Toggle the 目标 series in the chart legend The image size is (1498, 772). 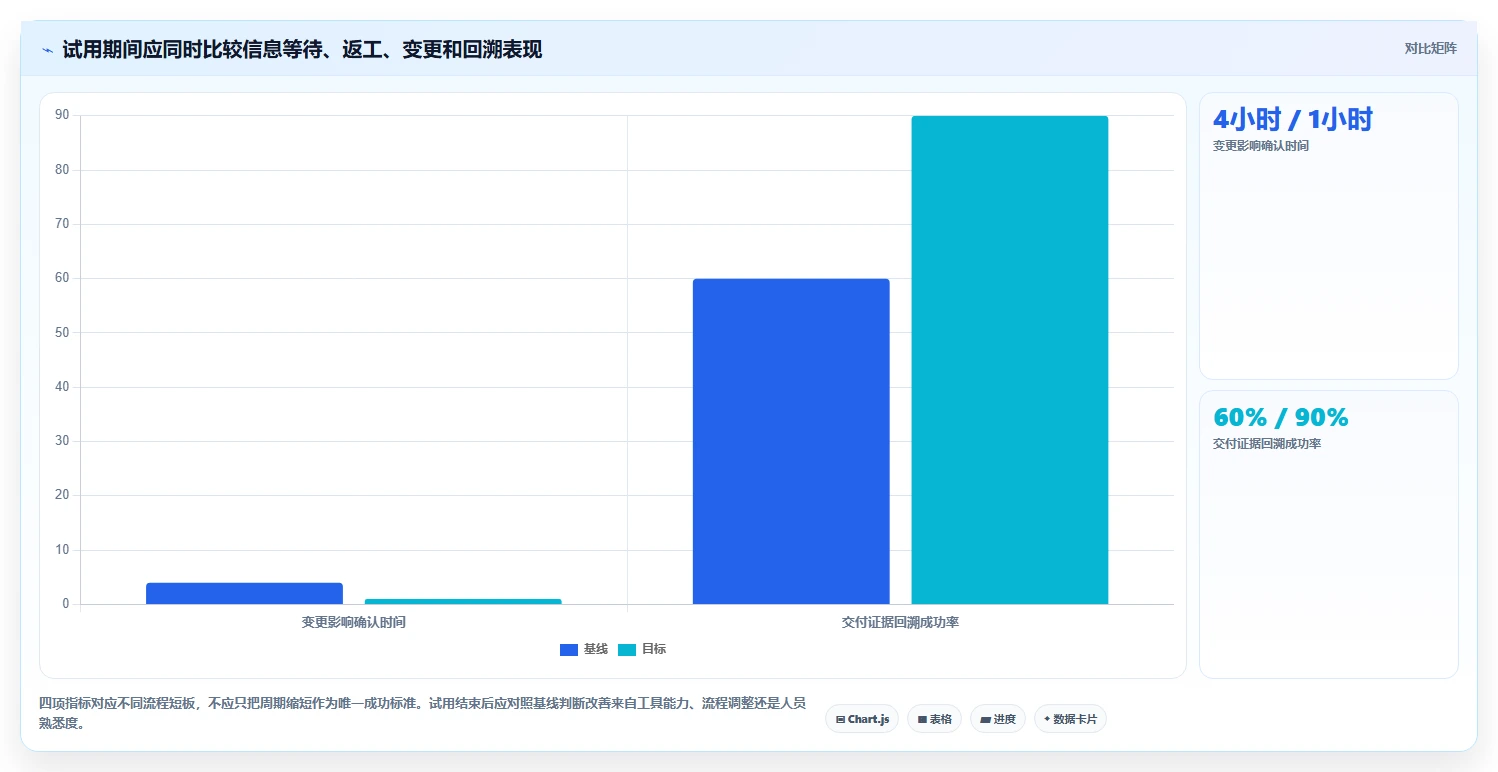coord(642,649)
